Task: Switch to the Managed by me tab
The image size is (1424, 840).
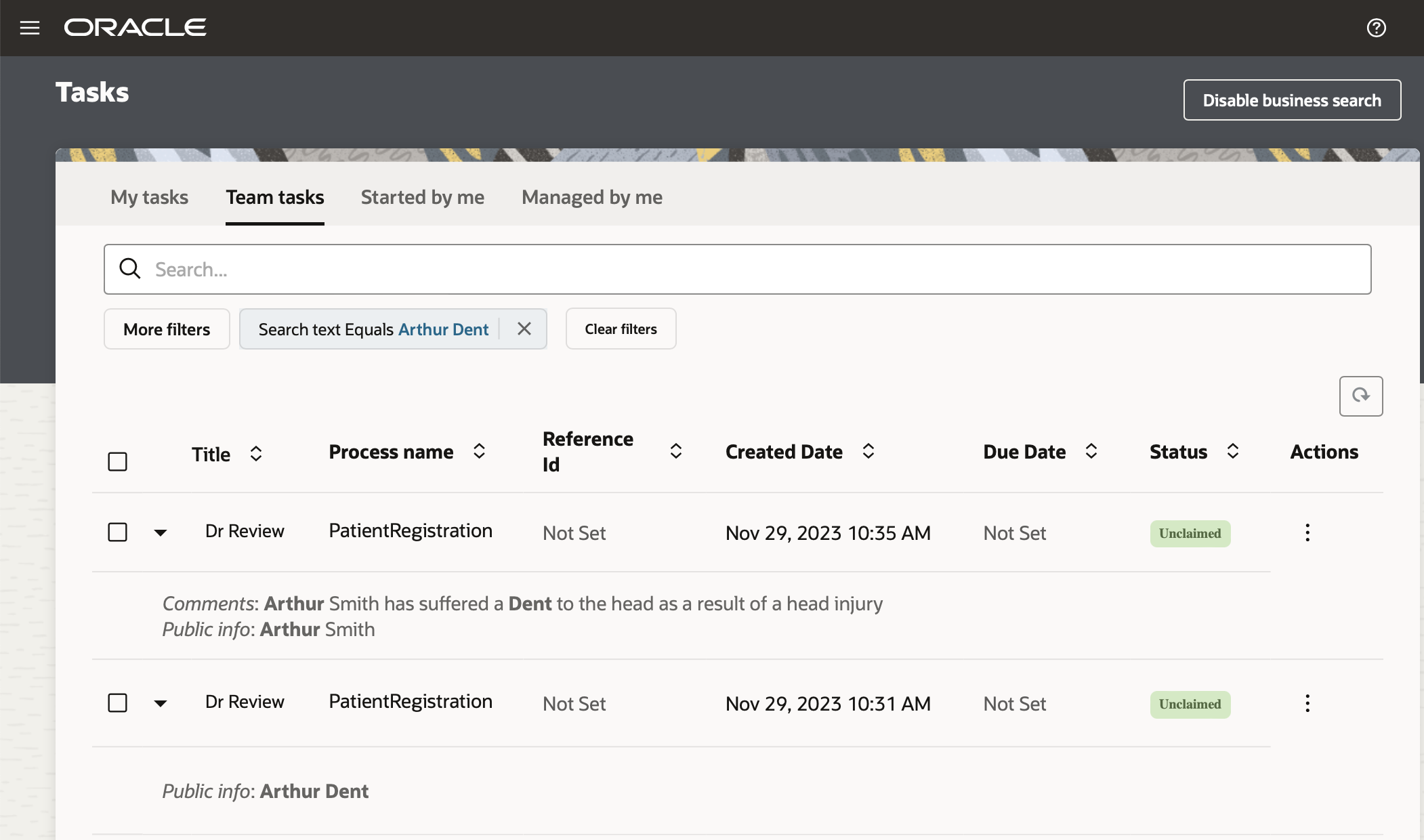Action: [x=591, y=197]
